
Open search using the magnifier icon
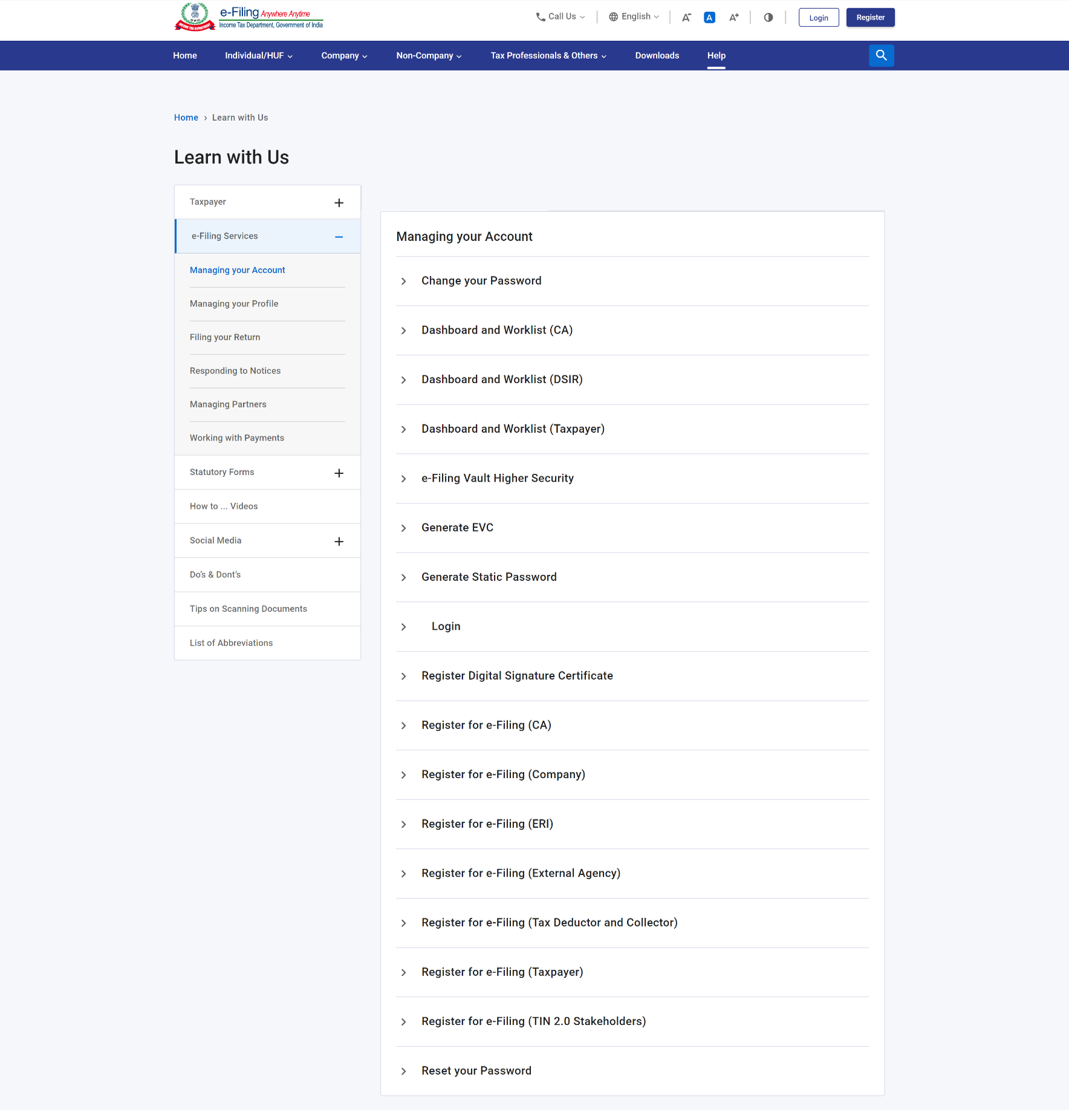click(881, 55)
